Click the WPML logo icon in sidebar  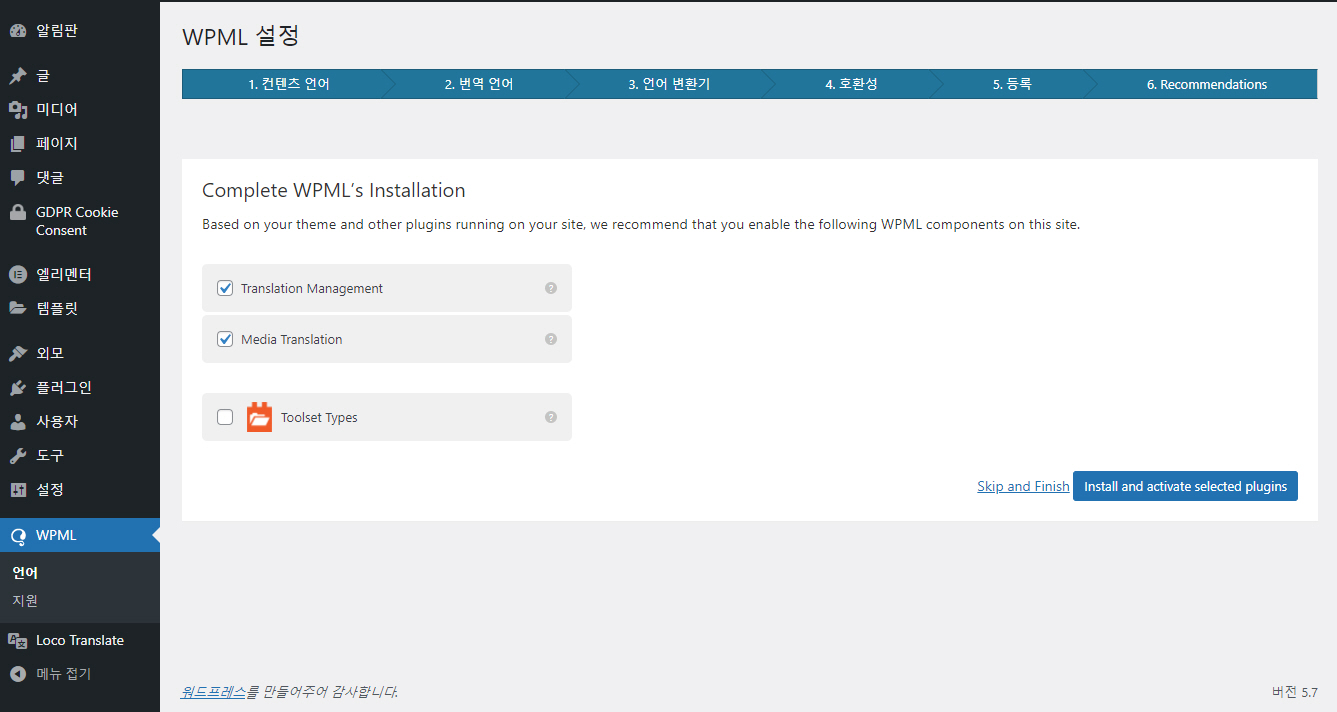[17, 536]
